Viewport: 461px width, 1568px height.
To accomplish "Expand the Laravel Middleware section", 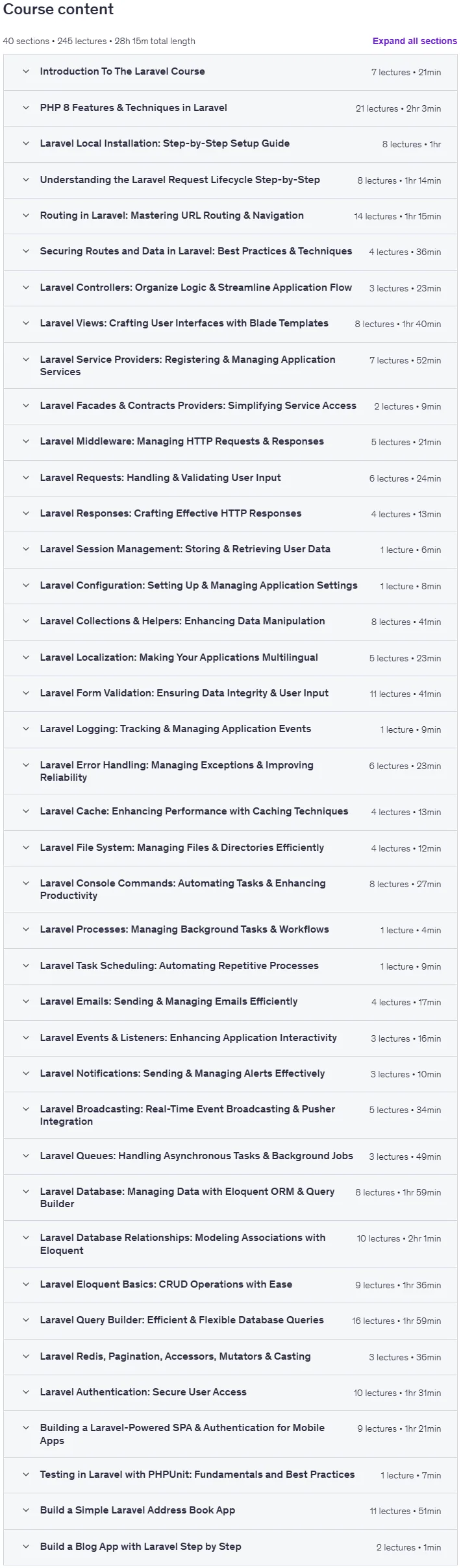I will point(230,442).
